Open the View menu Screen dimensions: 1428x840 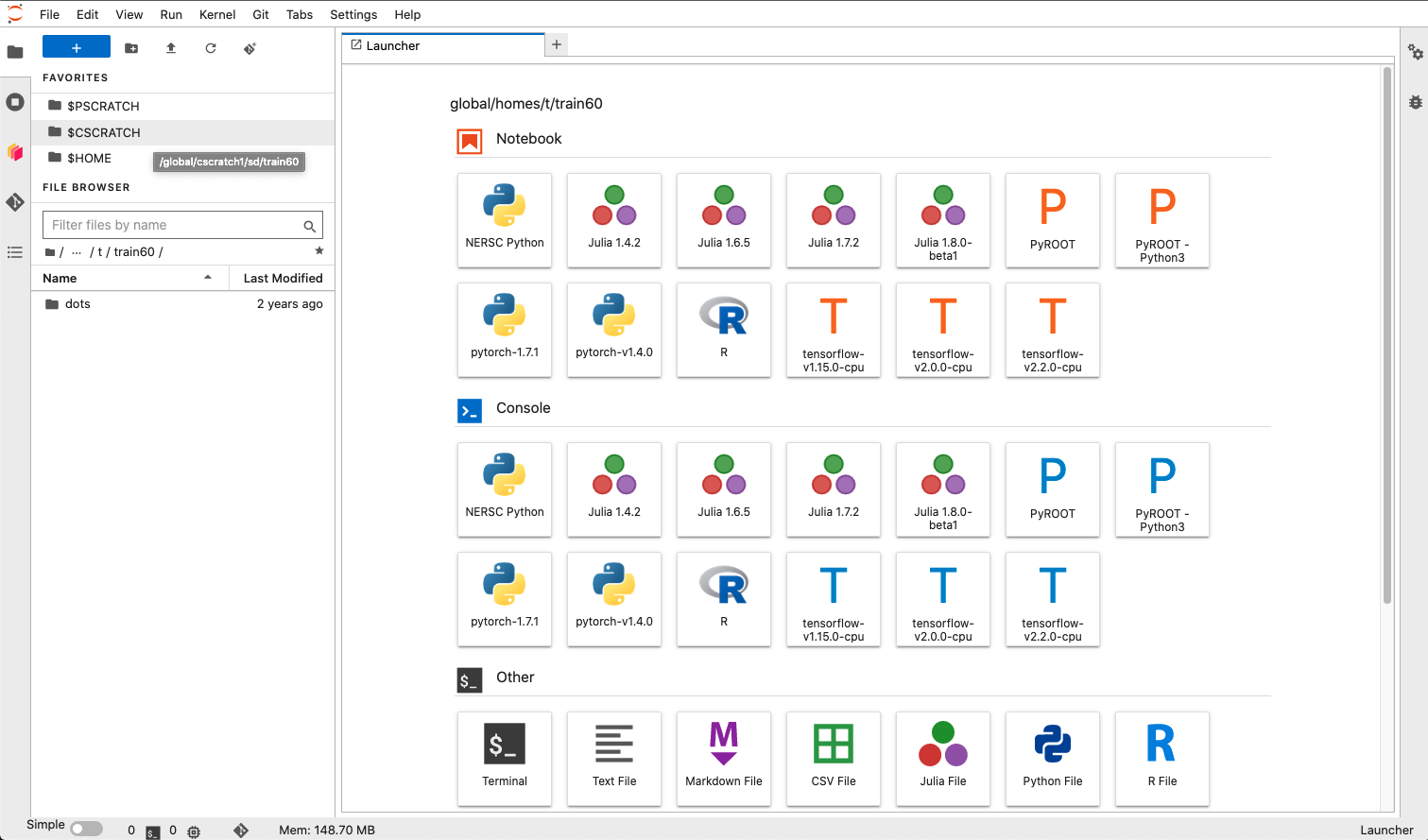point(129,14)
